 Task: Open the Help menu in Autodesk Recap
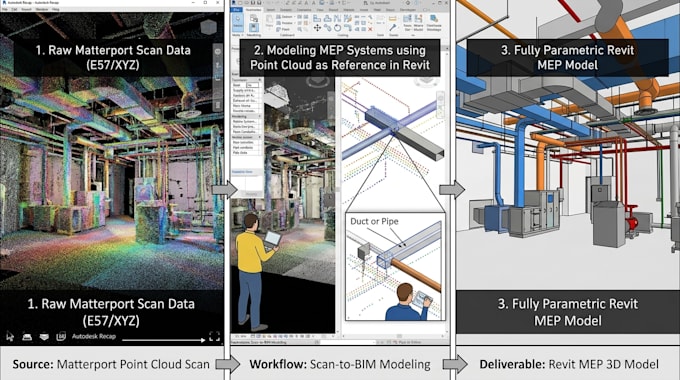56,9
